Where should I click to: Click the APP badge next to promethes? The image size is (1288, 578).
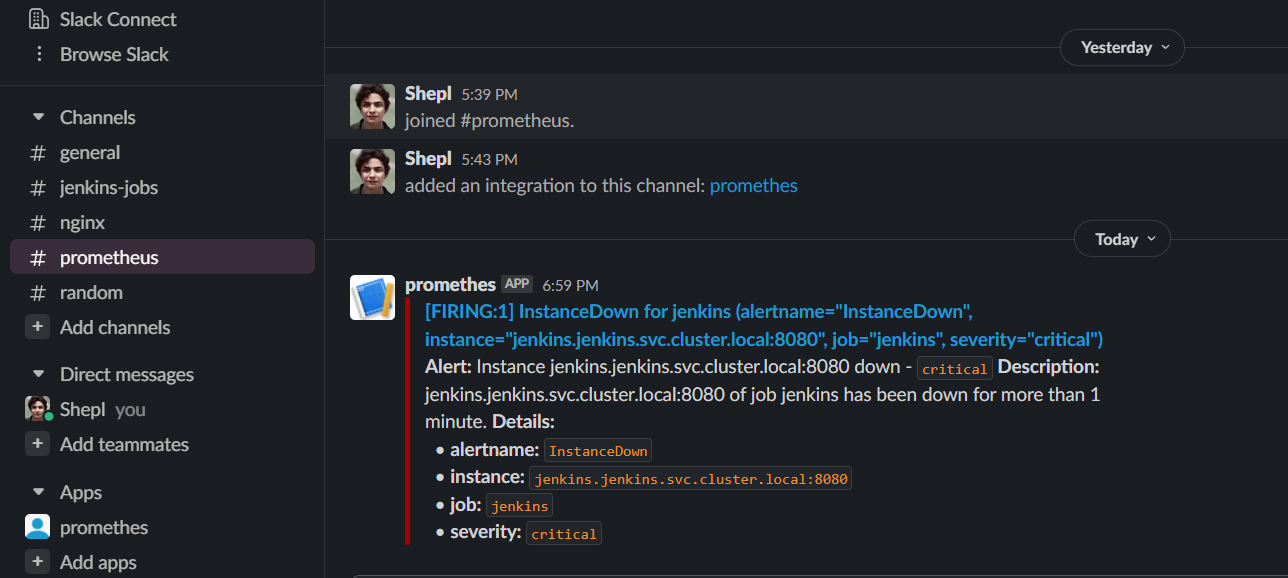pos(516,284)
